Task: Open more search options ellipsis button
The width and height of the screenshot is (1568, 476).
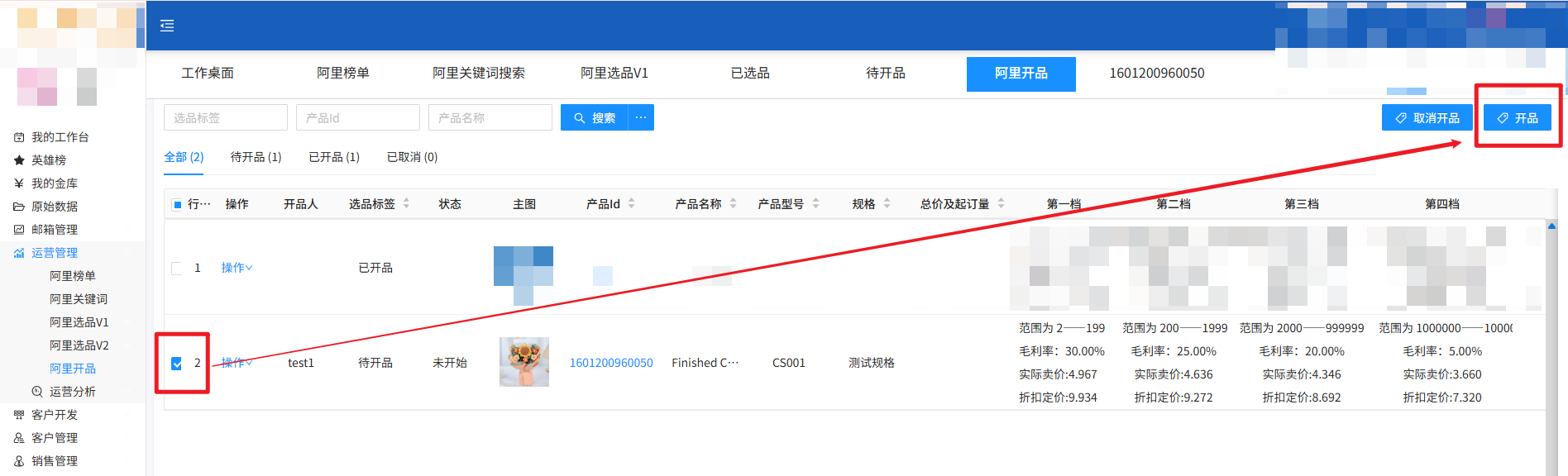Action: 641,117
